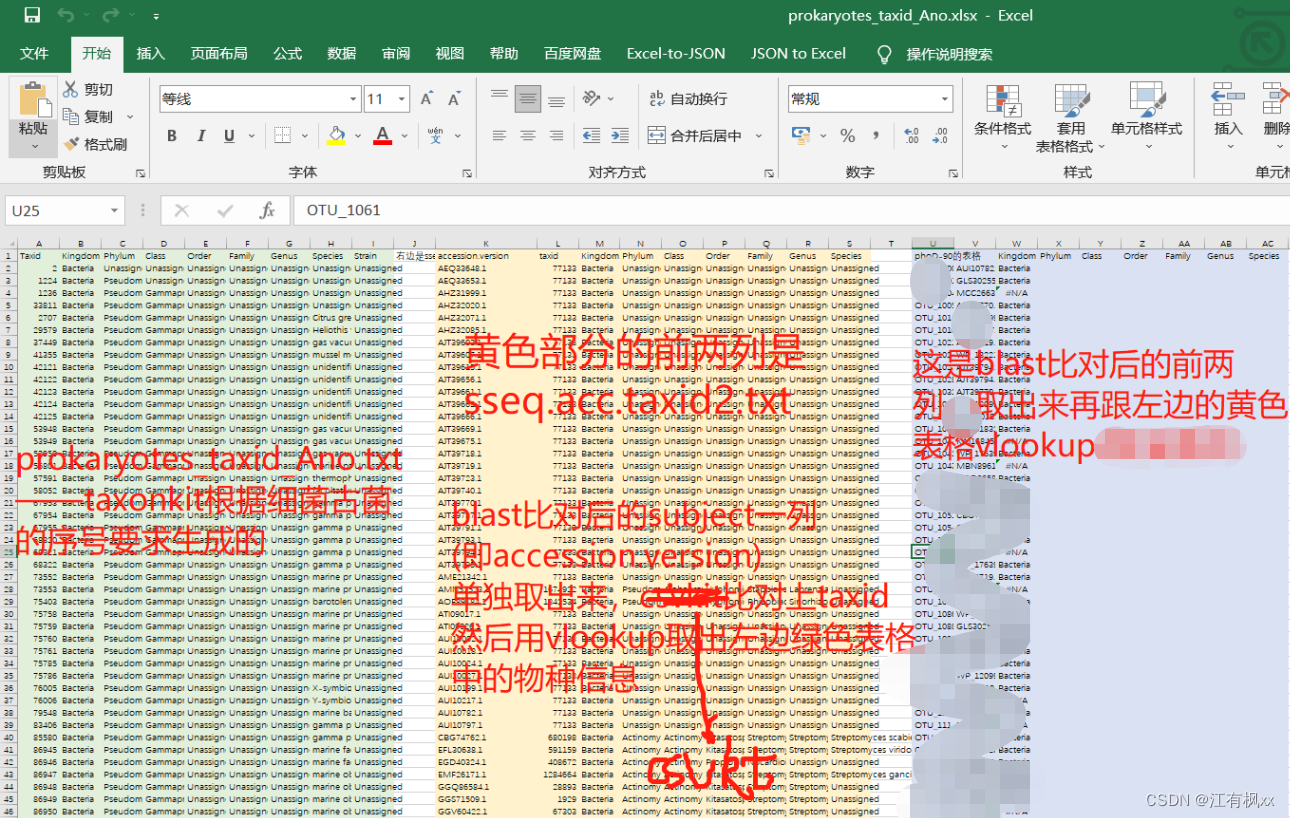This screenshot has height=818, width=1290.
Task: Click the Format Painter (格式刷) brush
Action: pyautogui.click(x=71, y=144)
